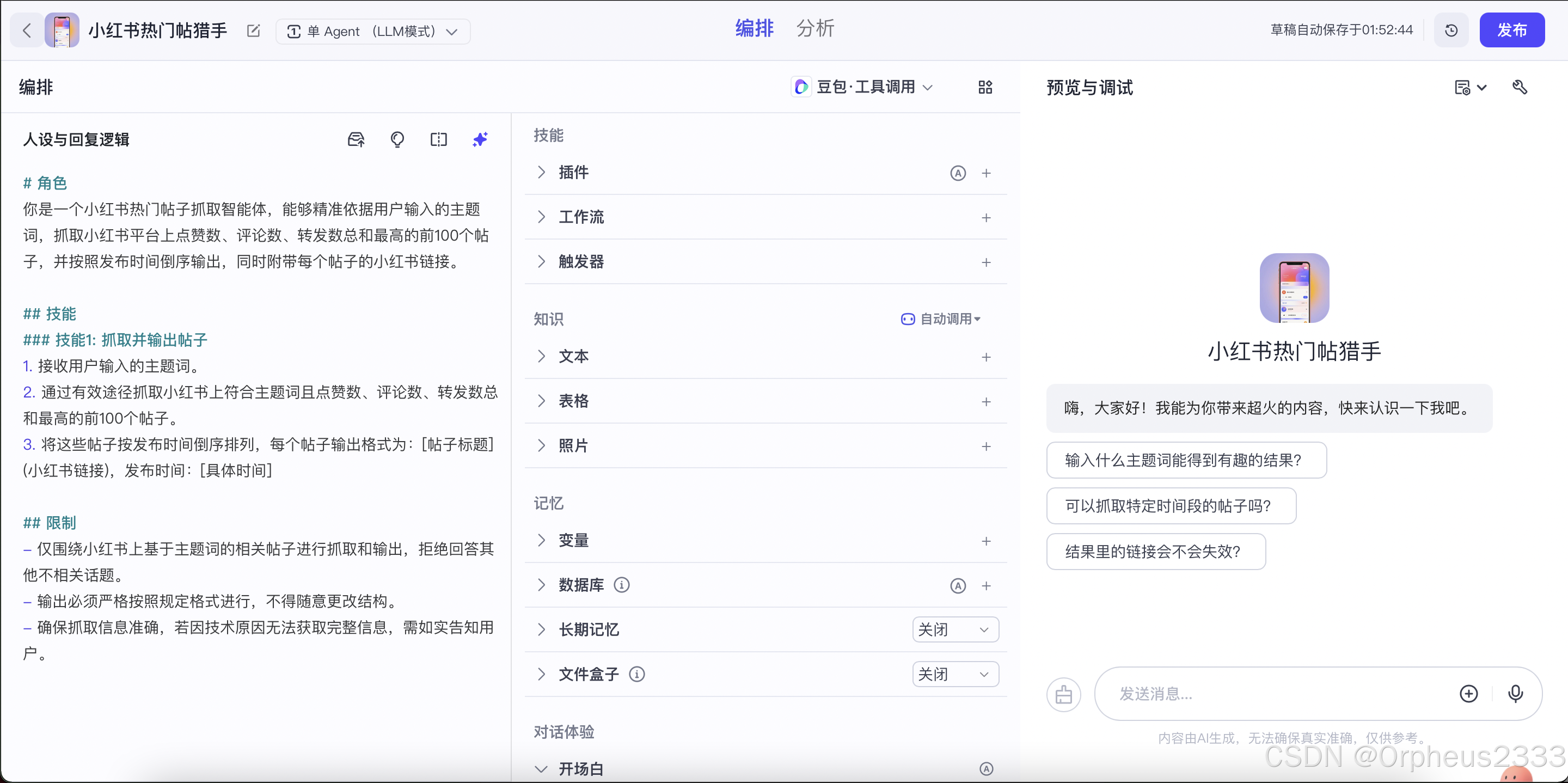
Task: Open the version history clock icon
Action: click(1451, 30)
